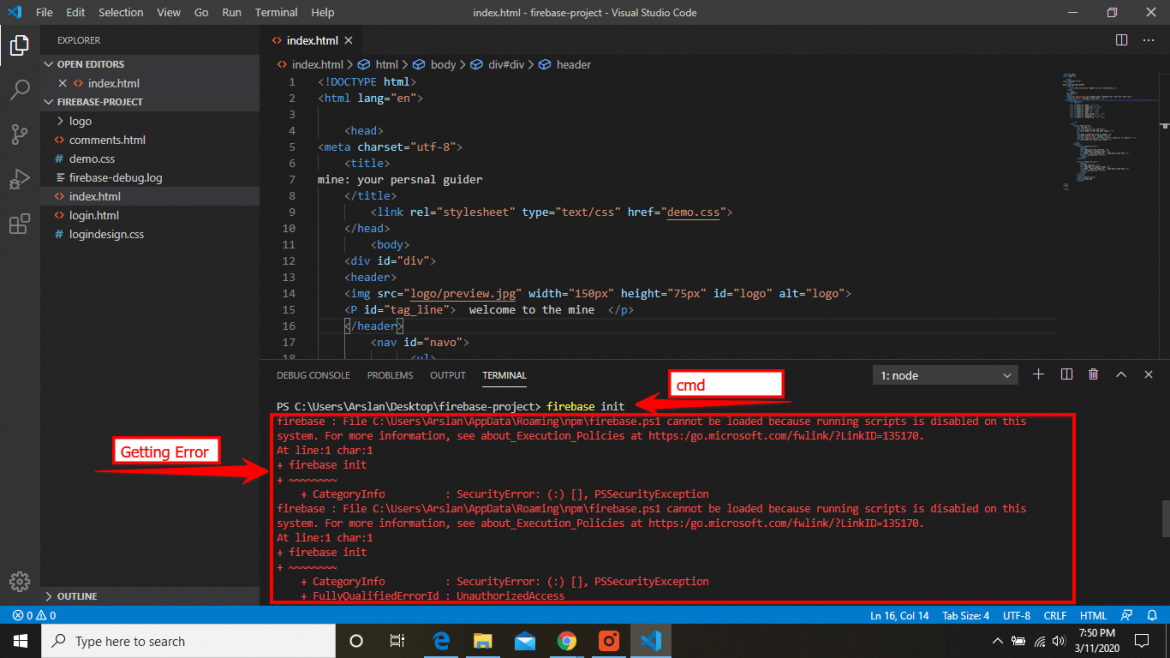
Task: Maximize the terminal panel with up chevron
Action: [1121, 375]
